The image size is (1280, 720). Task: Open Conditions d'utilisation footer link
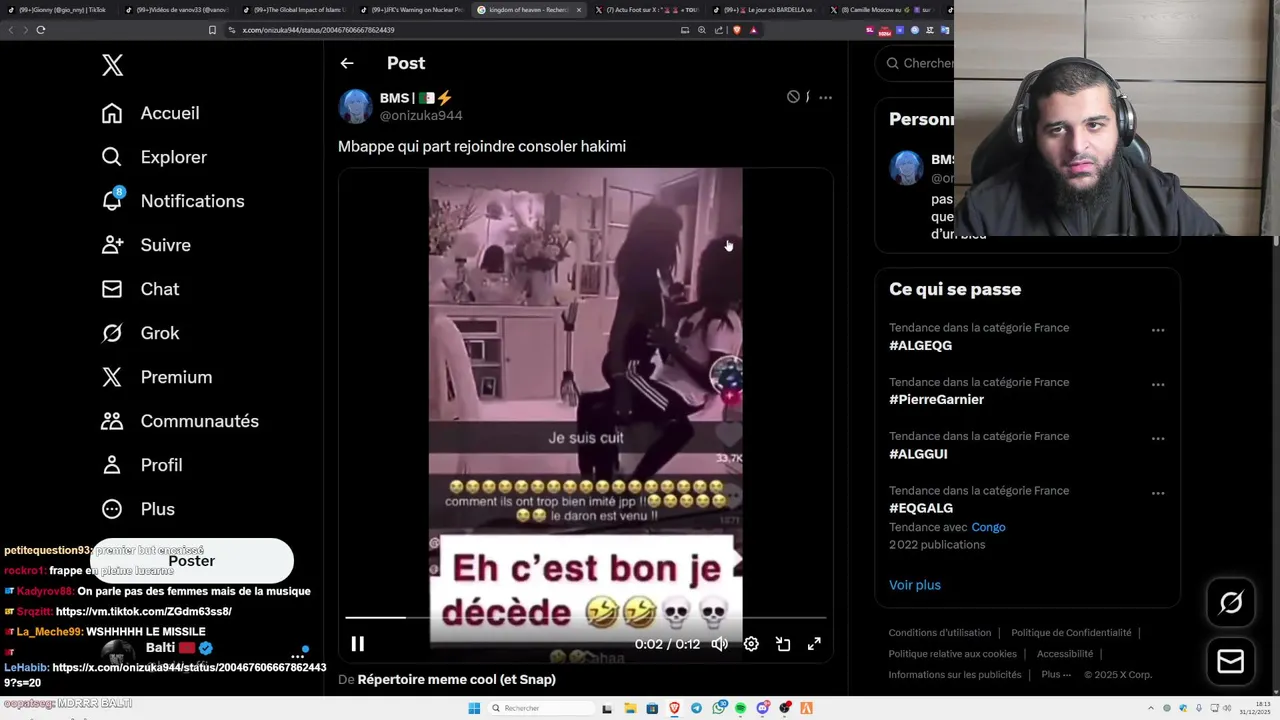tap(940, 633)
